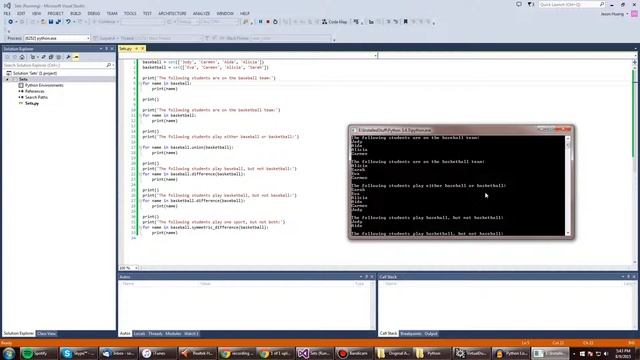Click the search magnifier in Solution Explorer

(x=109, y=65)
